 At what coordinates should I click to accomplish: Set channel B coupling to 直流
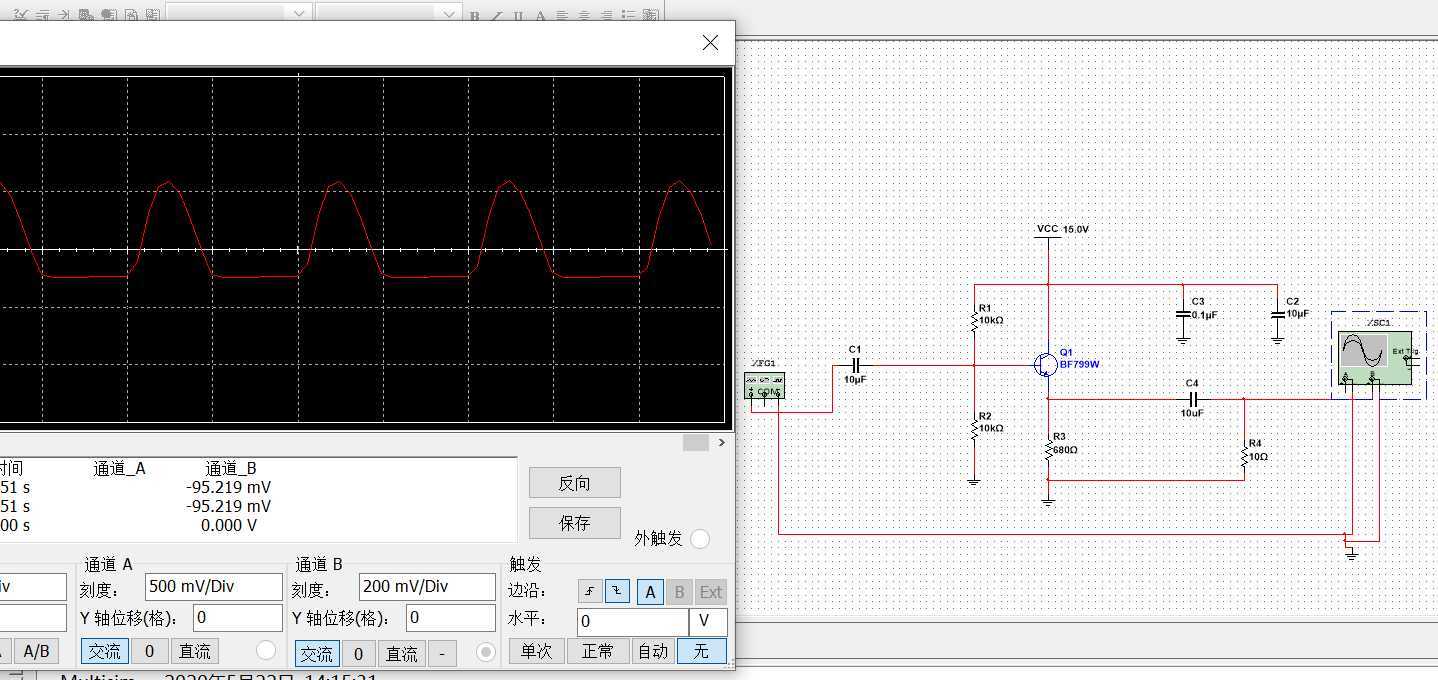pos(402,654)
